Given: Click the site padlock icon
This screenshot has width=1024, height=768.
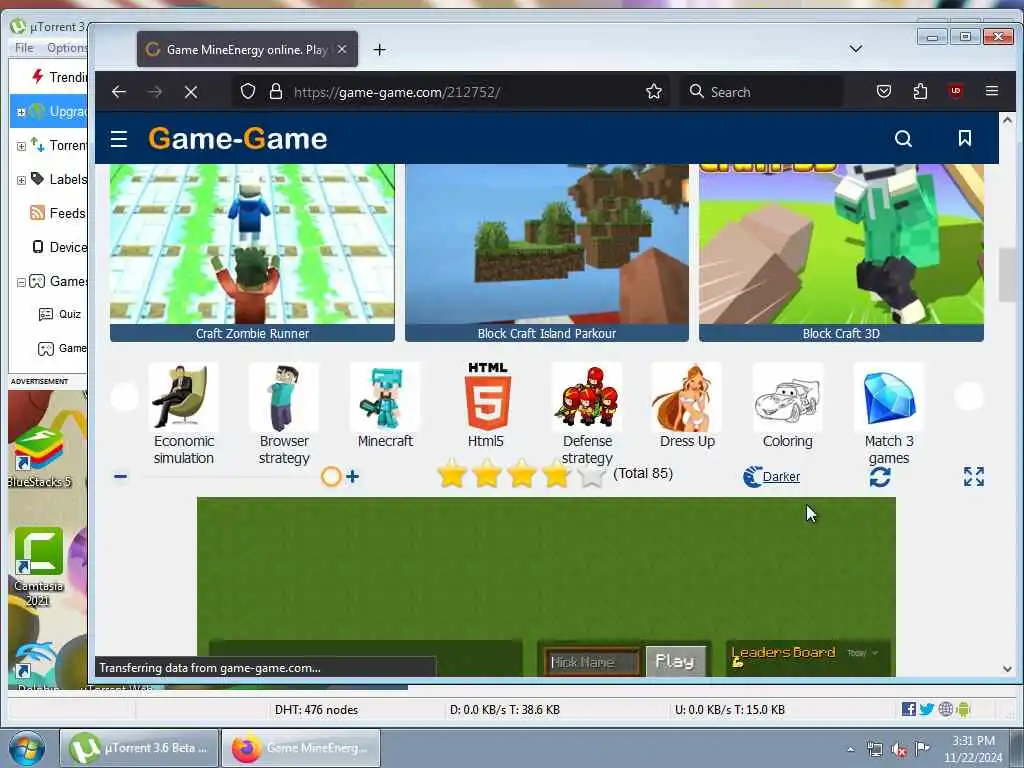Looking at the screenshot, I should [276, 91].
